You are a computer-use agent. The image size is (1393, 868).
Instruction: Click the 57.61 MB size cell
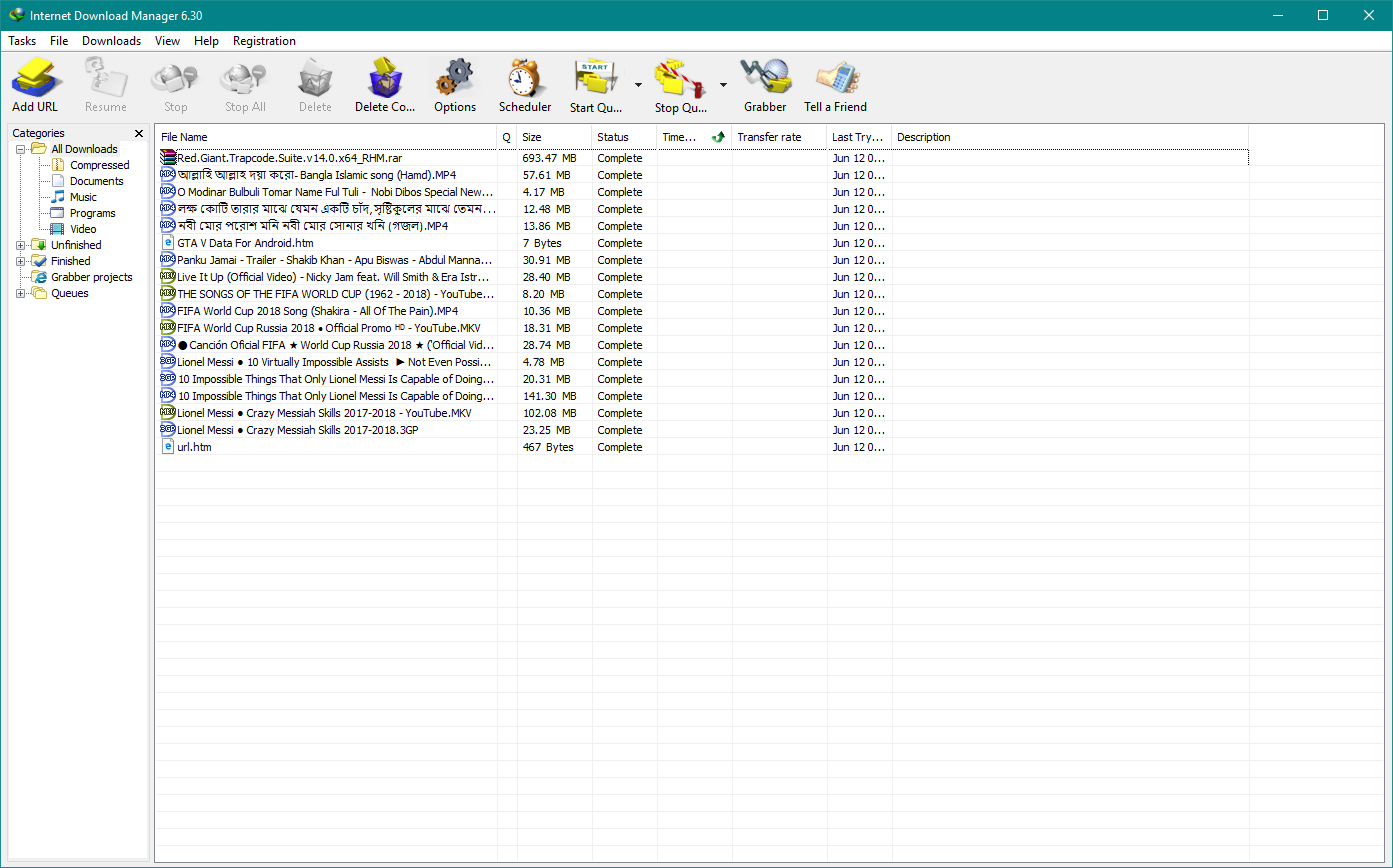[x=546, y=175]
